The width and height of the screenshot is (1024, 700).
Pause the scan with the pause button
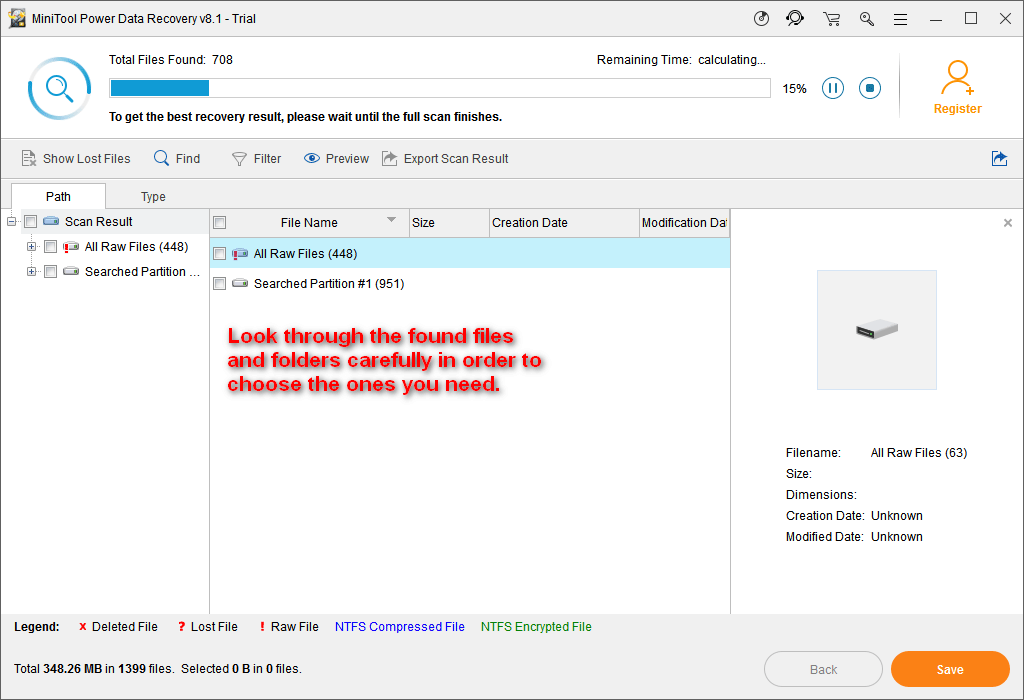[833, 88]
